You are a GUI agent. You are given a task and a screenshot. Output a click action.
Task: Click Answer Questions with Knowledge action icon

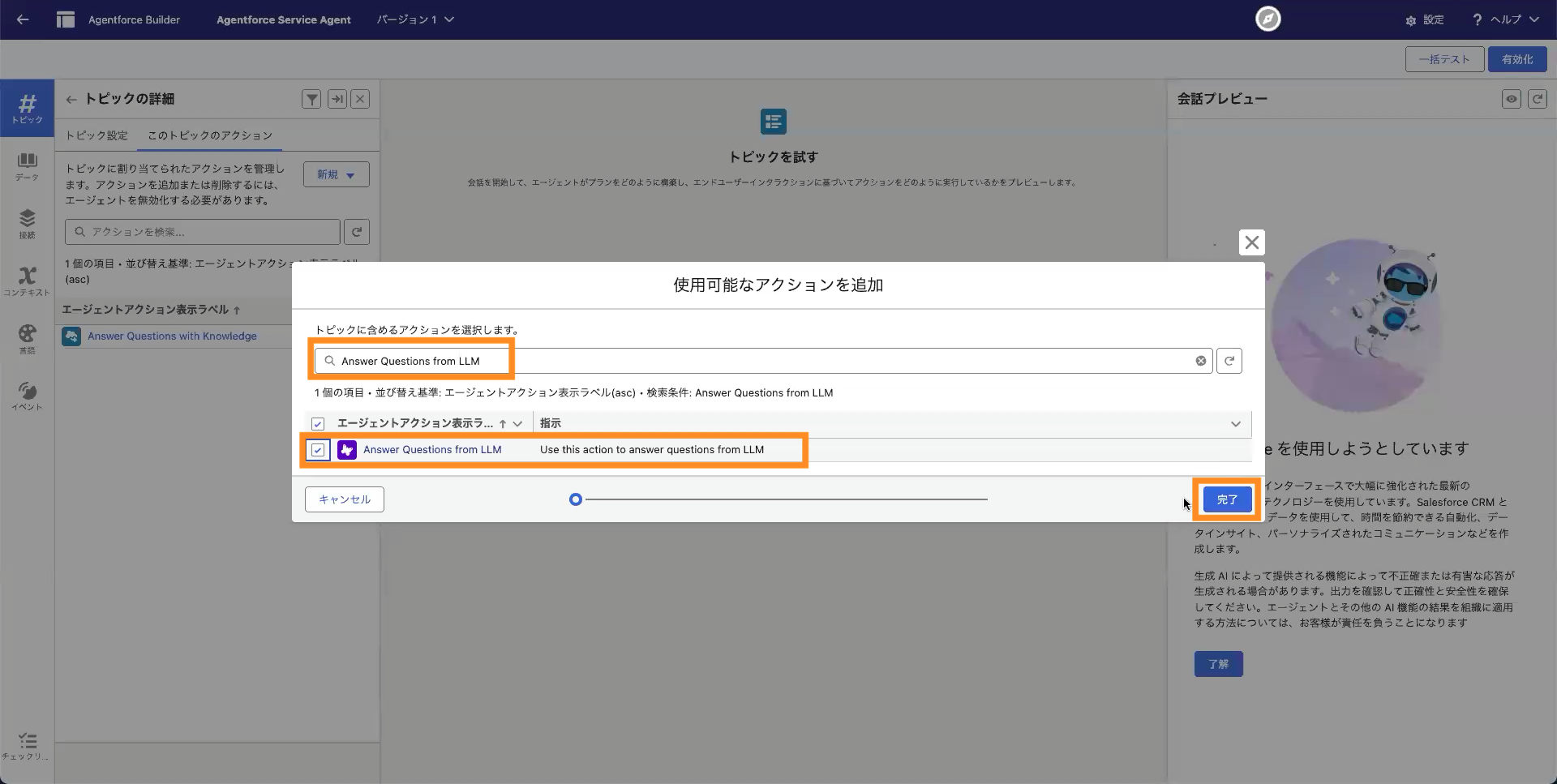tap(71, 336)
